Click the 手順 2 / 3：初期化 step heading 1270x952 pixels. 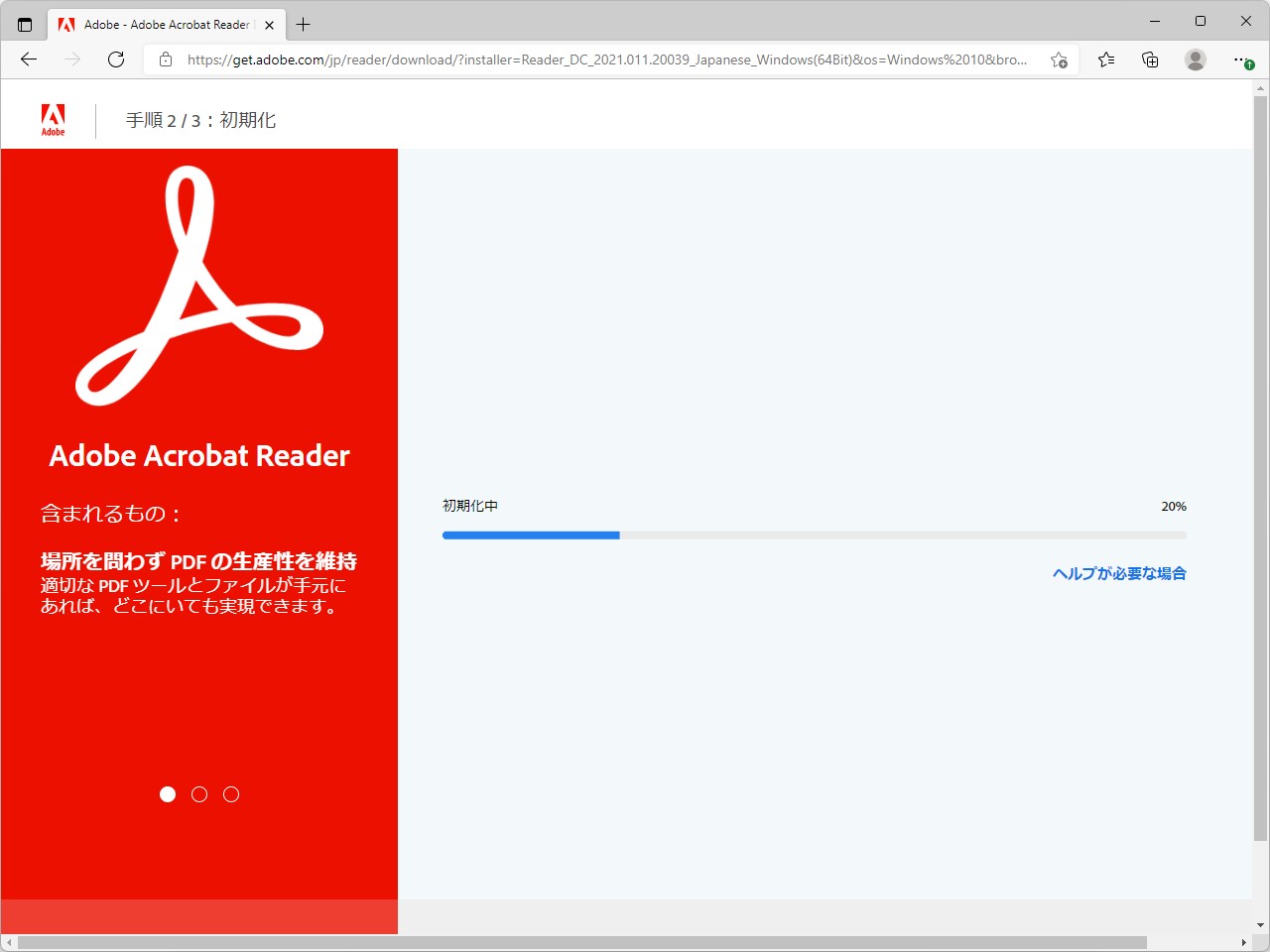[x=200, y=120]
